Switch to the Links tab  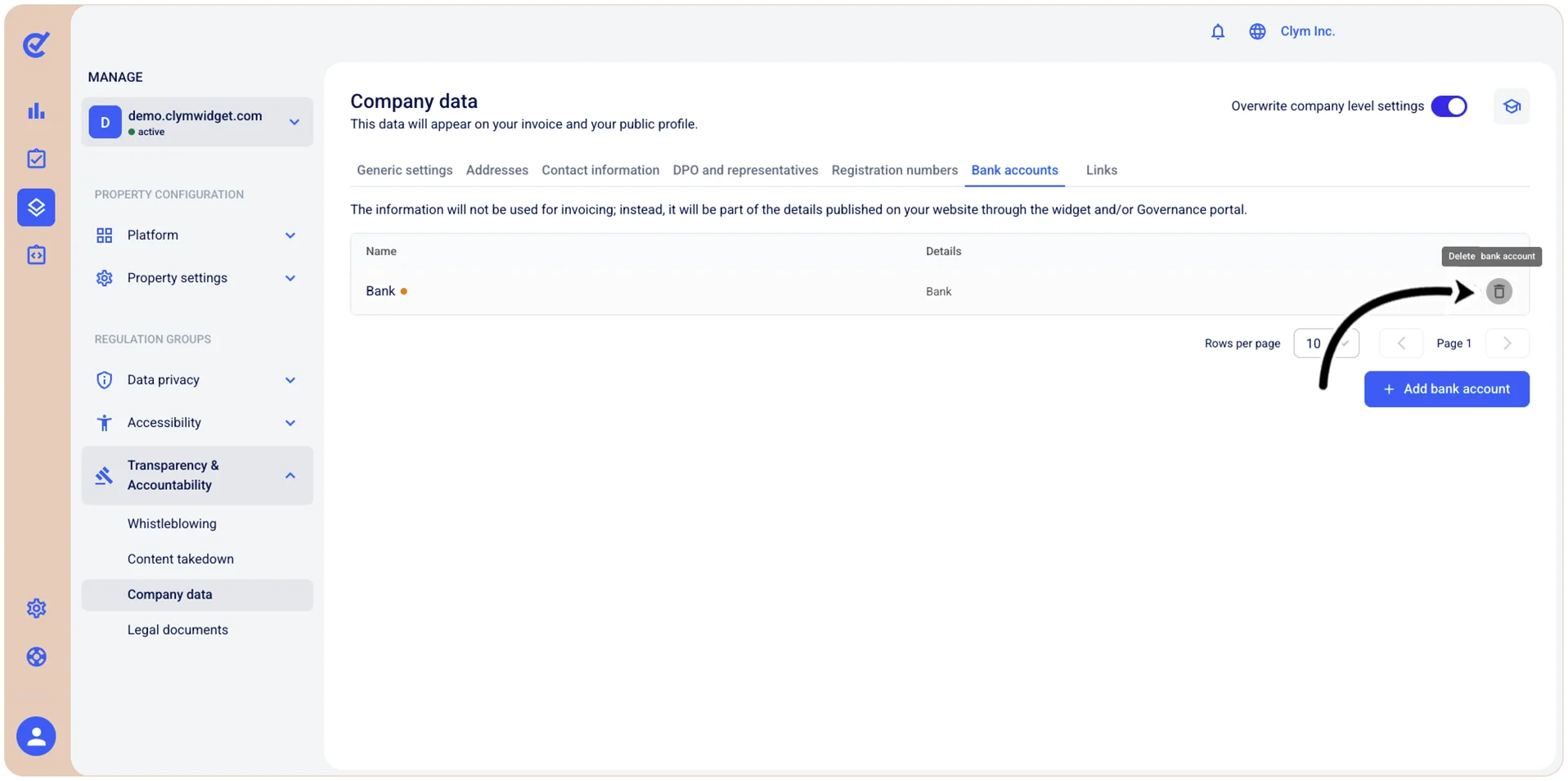1101,170
